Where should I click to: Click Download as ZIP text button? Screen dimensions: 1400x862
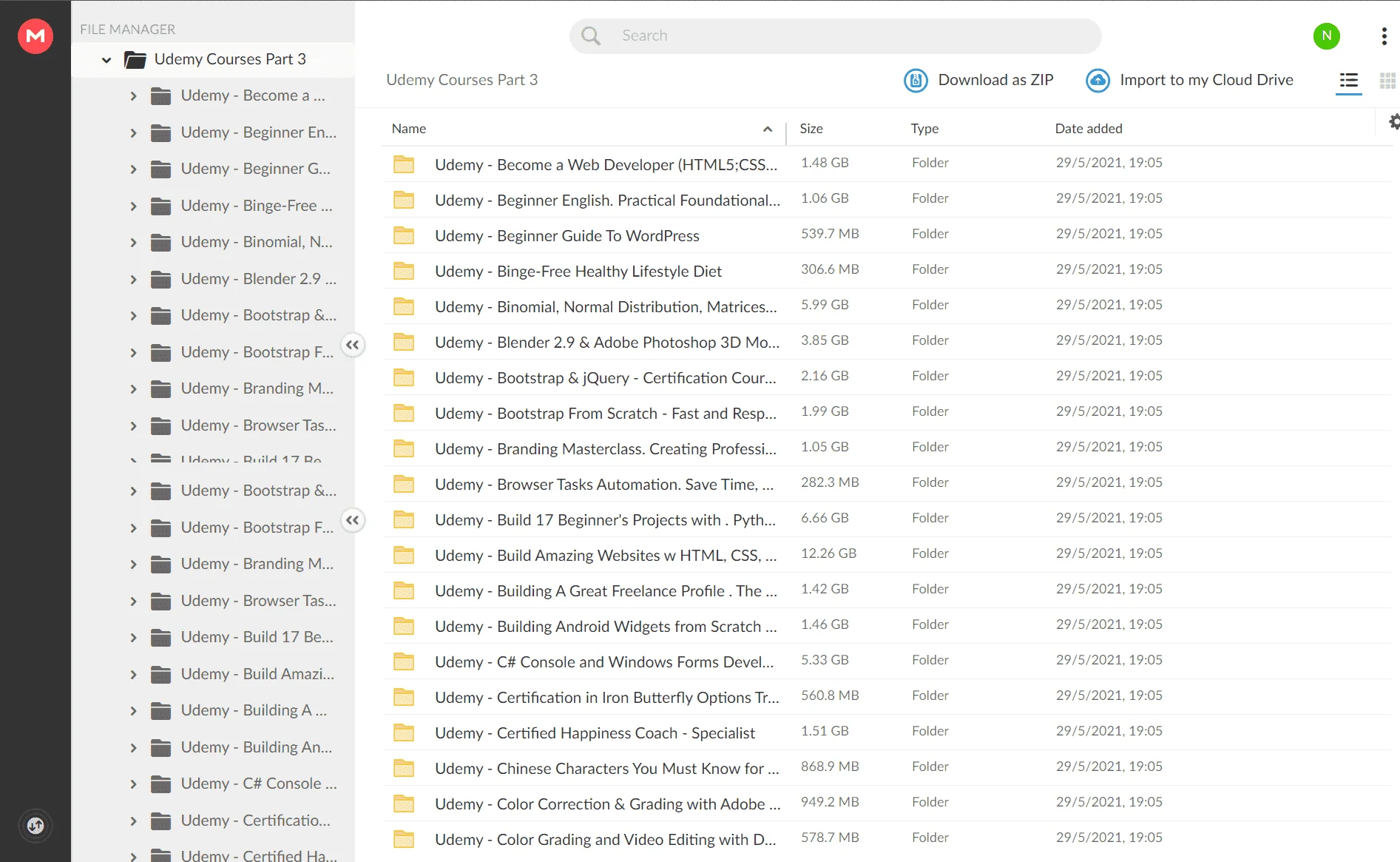(995, 80)
